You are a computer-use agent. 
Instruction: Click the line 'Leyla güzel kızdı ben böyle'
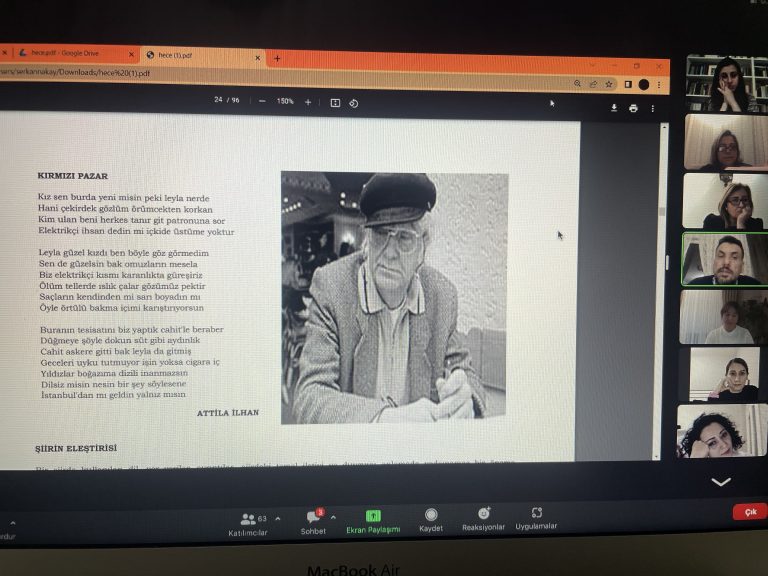124,253
